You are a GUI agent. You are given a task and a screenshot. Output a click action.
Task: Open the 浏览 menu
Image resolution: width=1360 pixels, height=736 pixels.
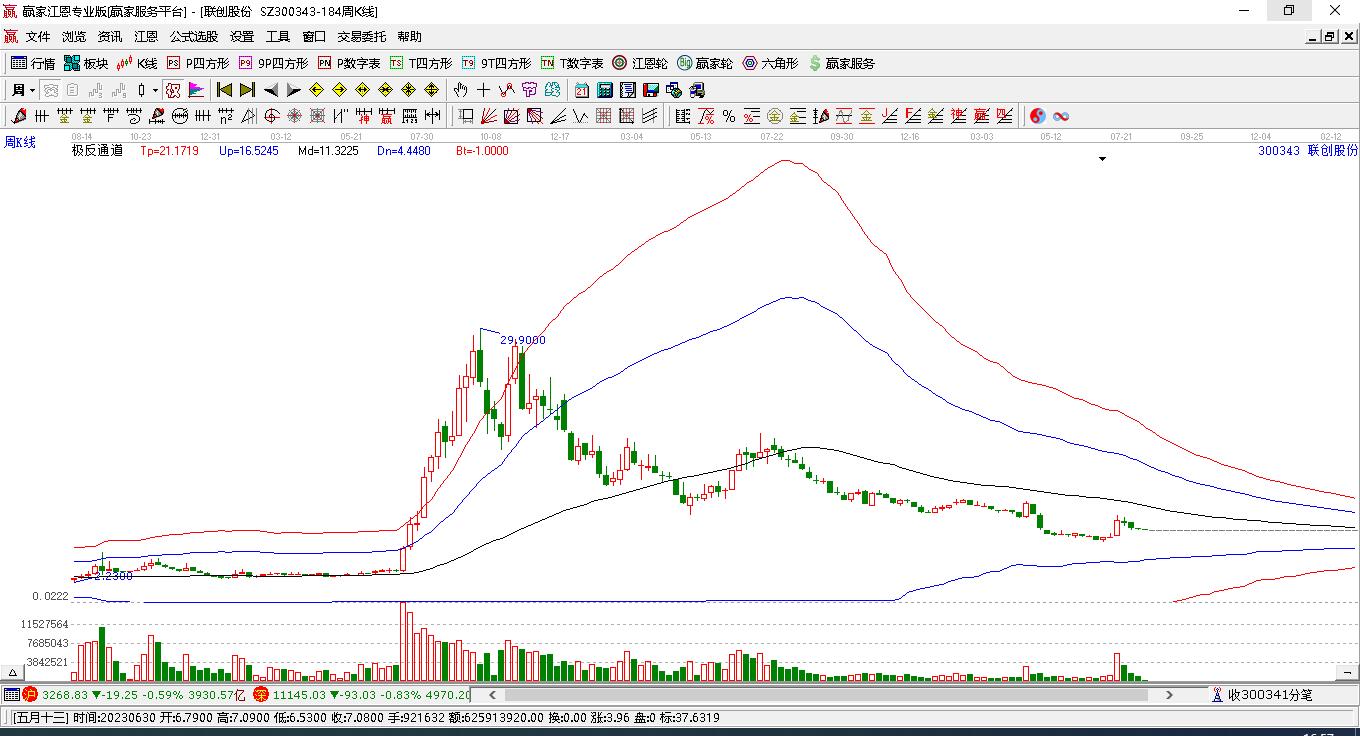74,37
